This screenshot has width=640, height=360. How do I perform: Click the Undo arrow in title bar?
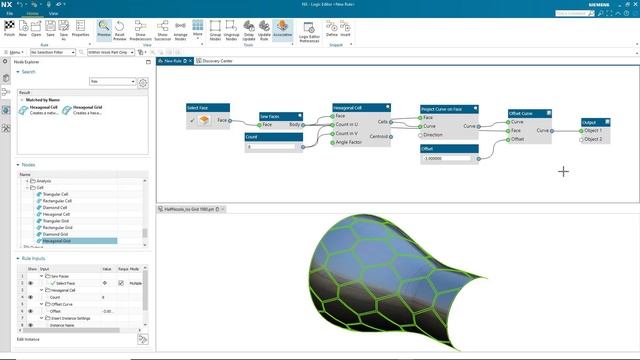tap(20, 4)
